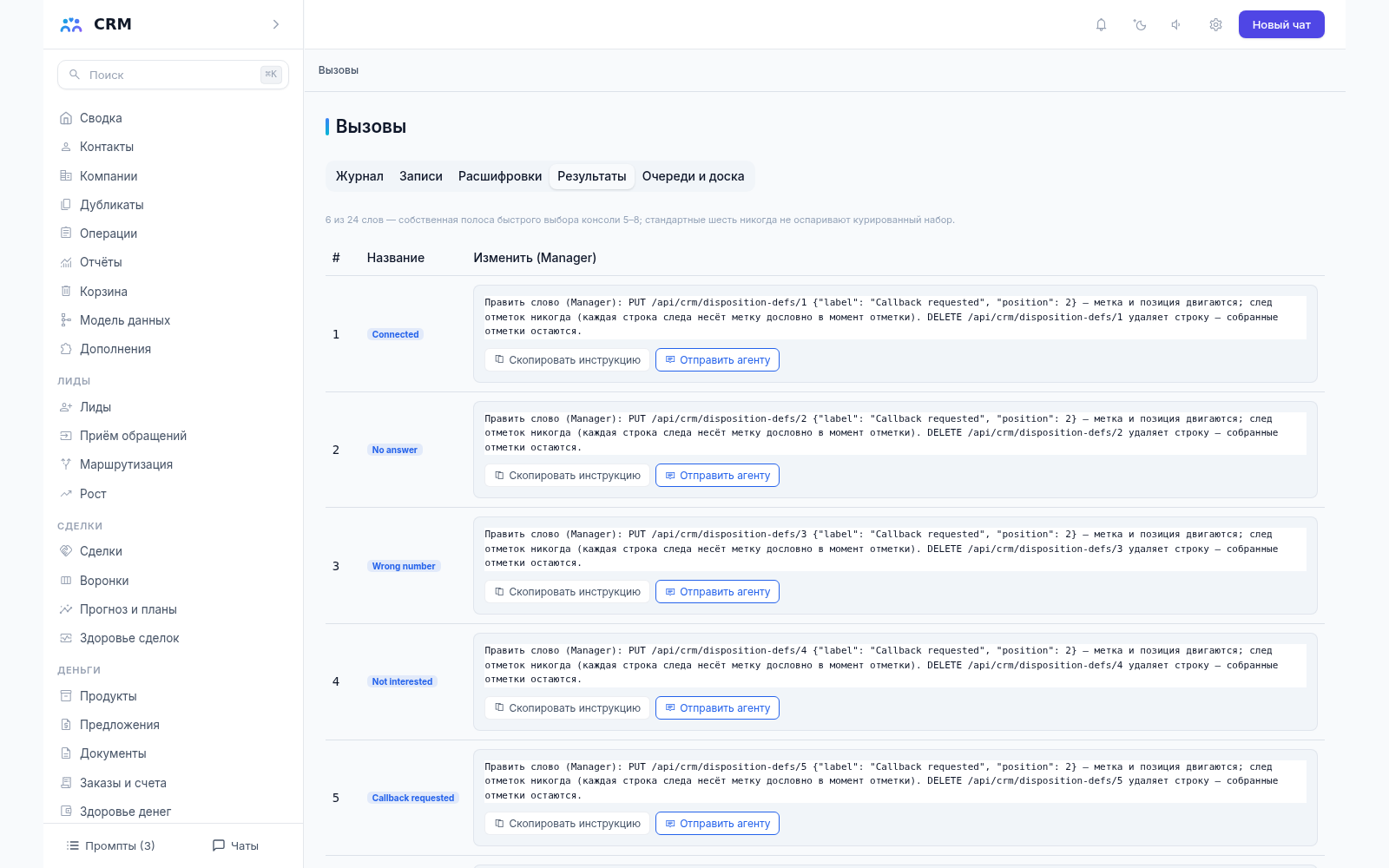This screenshot has height=868, width=1389.
Task: Open Предложения
Action: 173,725
